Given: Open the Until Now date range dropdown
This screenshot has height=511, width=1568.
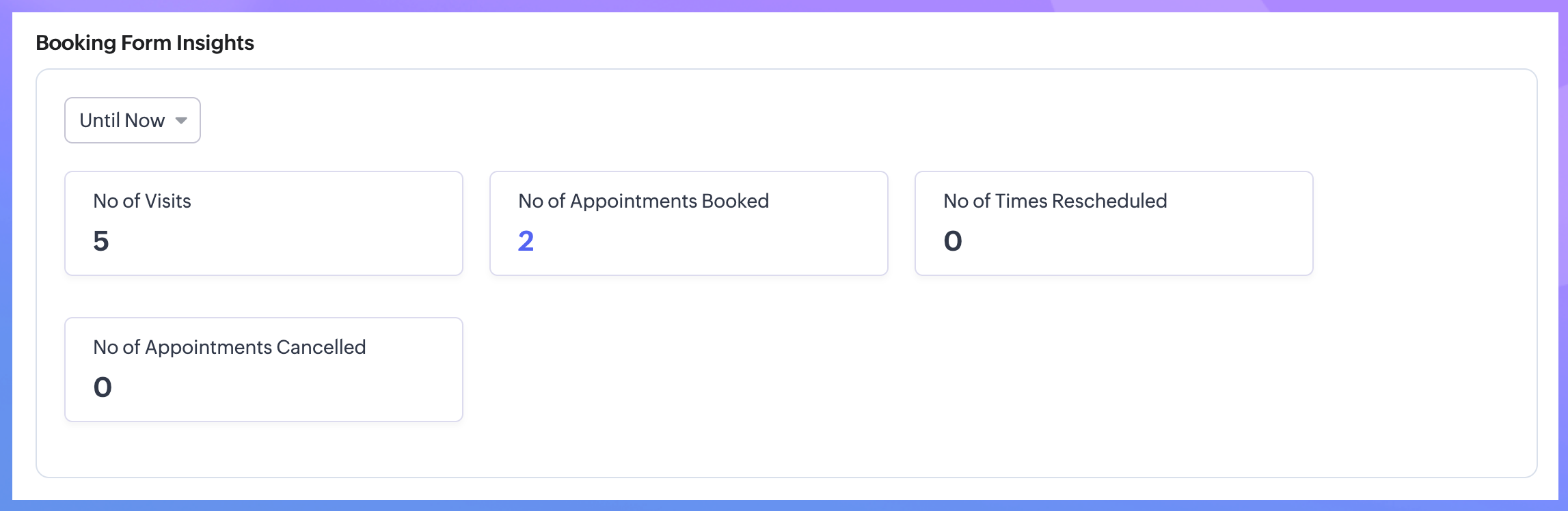Looking at the screenshot, I should [132, 120].
